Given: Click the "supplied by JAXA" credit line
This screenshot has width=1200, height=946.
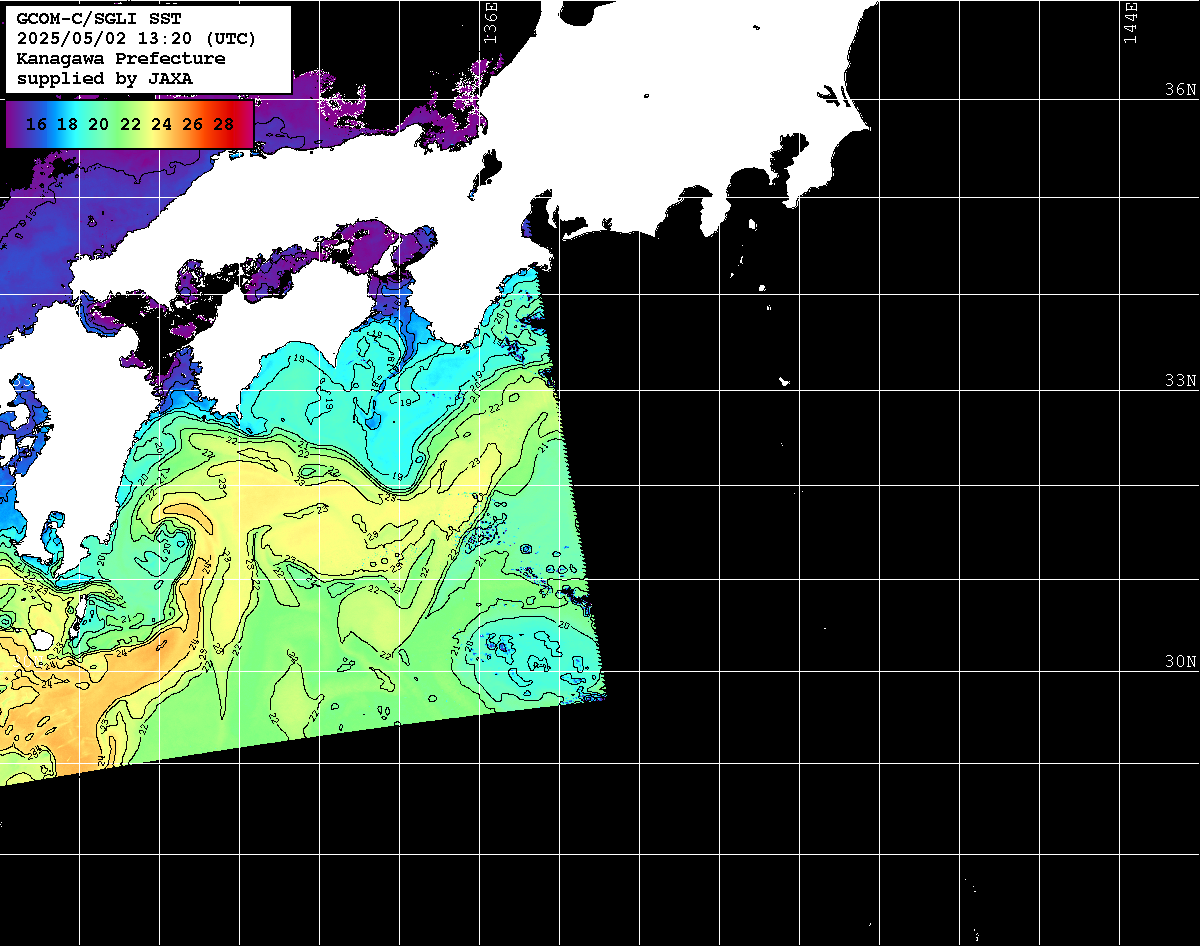Looking at the screenshot, I should 105,78.
